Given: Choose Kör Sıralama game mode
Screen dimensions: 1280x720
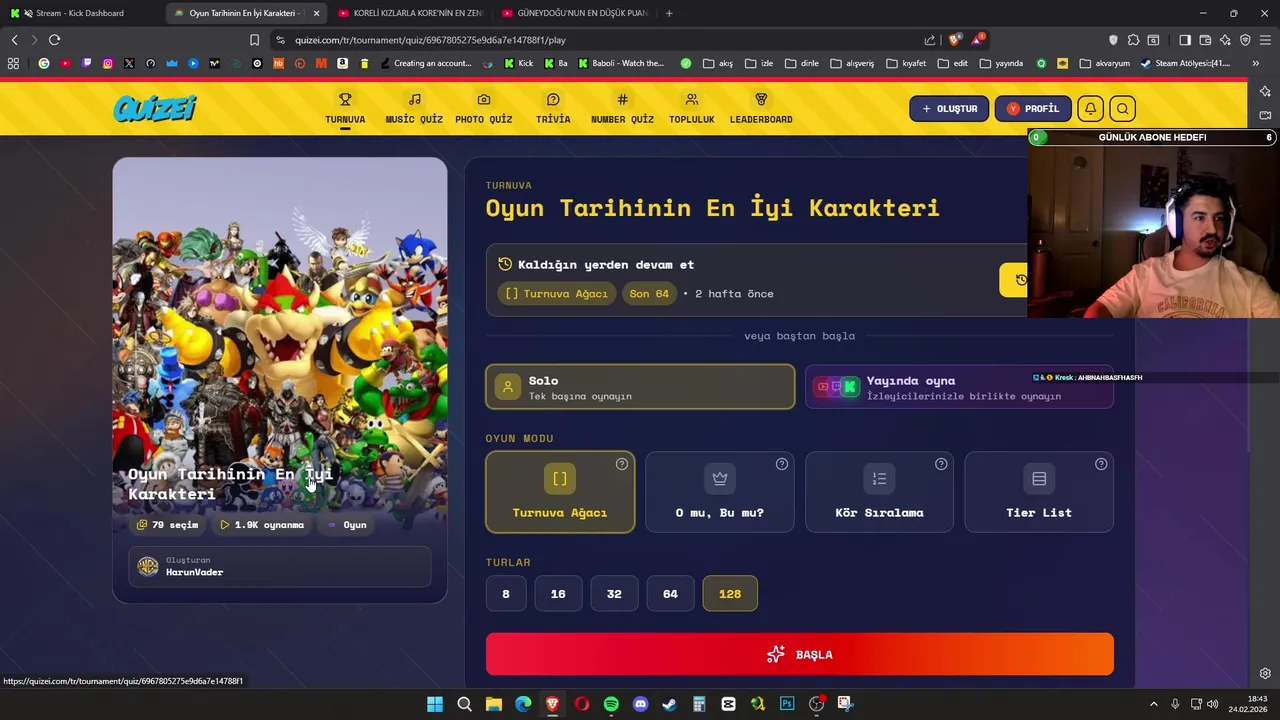Looking at the screenshot, I should pos(879,492).
